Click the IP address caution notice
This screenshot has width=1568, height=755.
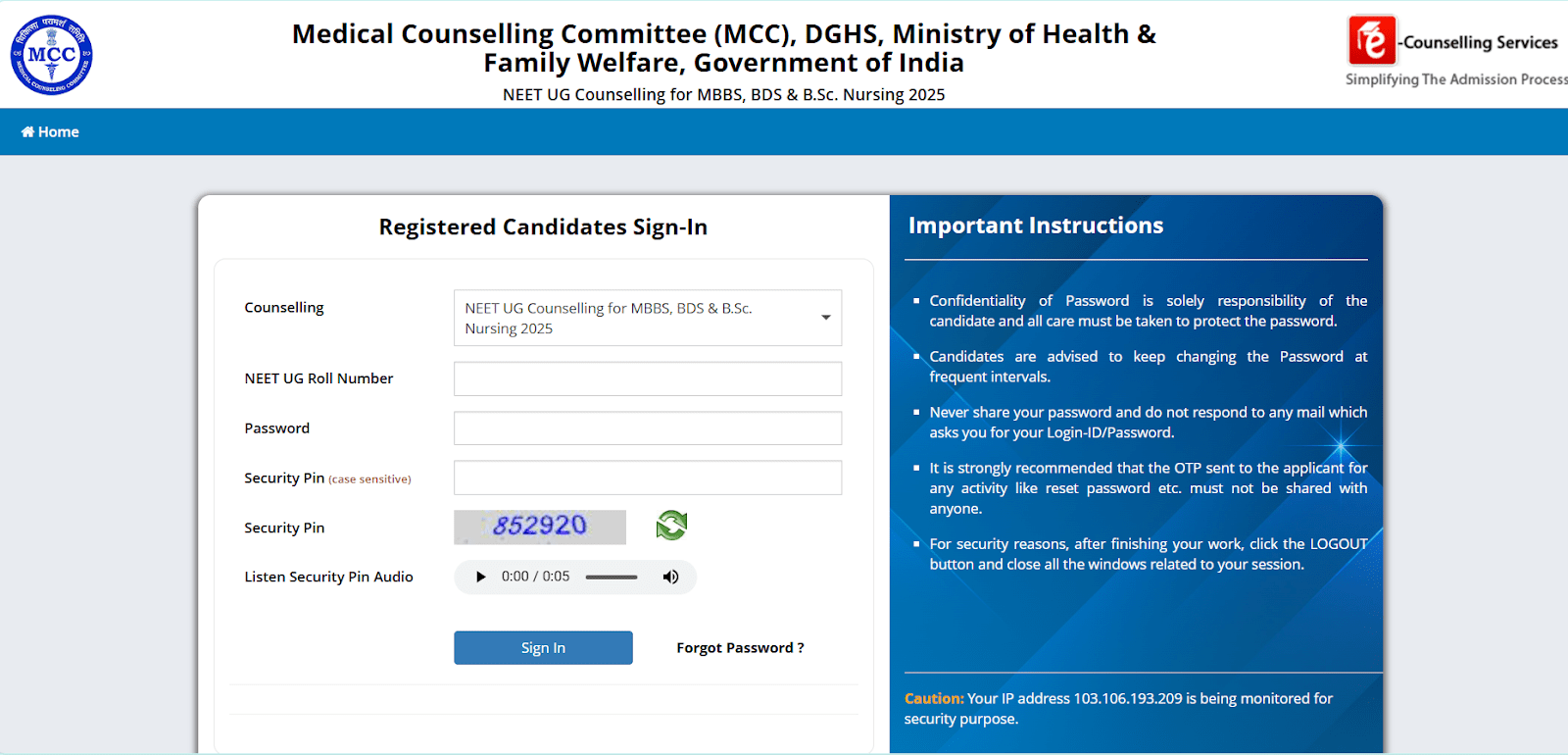(1118, 708)
